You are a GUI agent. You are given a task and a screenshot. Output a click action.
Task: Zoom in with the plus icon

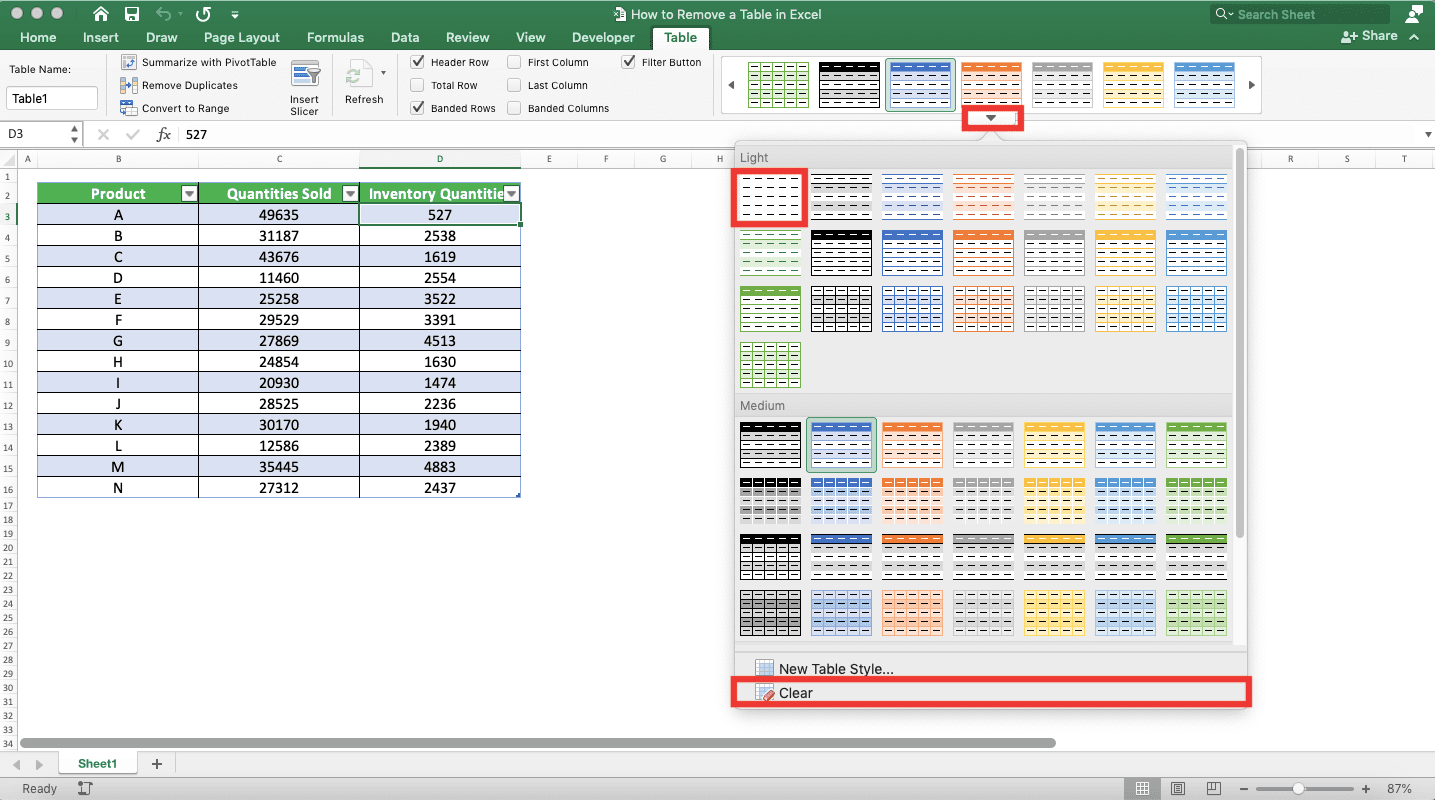(x=1364, y=789)
